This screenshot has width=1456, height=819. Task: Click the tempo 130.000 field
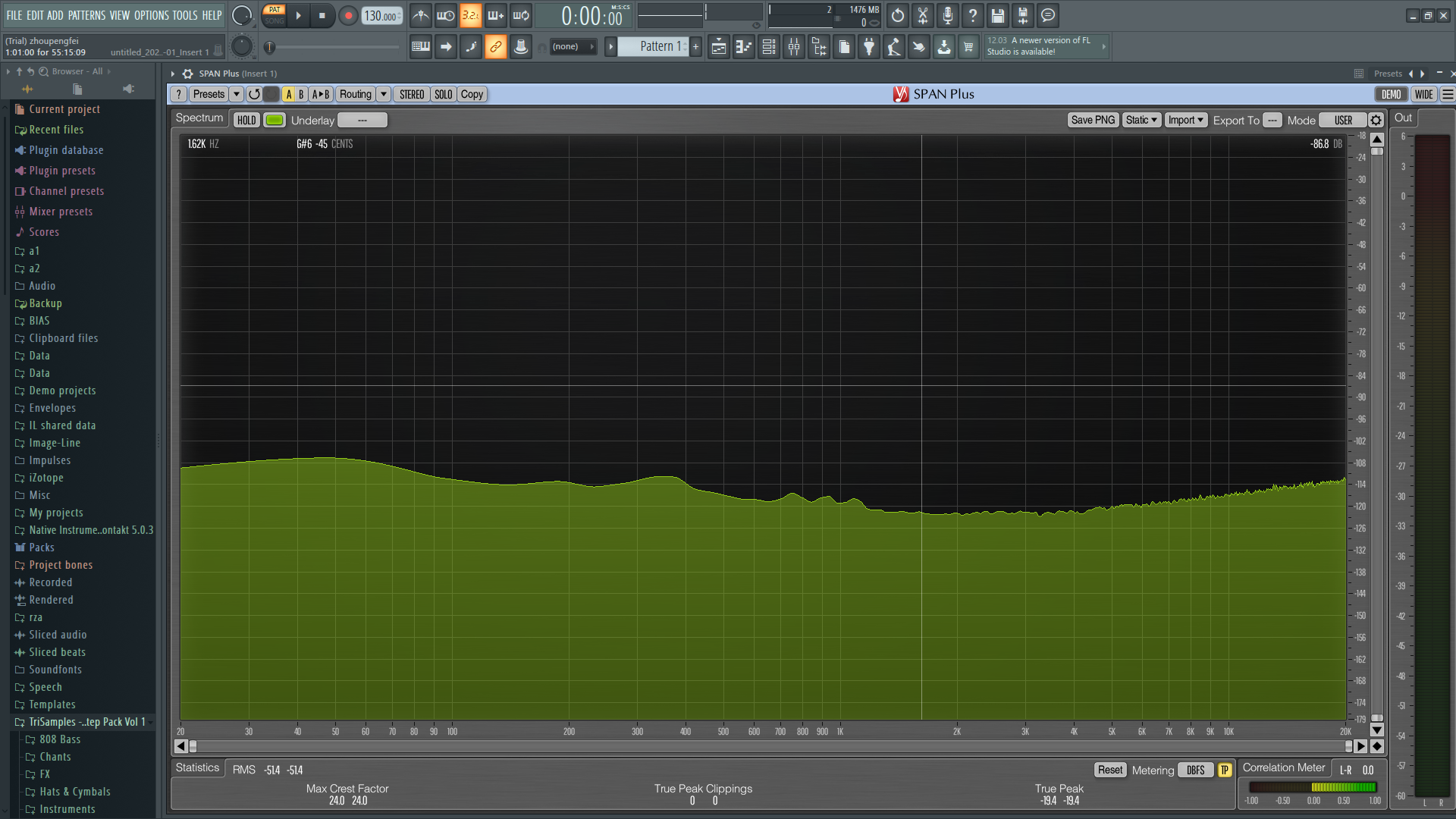pyautogui.click(x=382, y=16)
